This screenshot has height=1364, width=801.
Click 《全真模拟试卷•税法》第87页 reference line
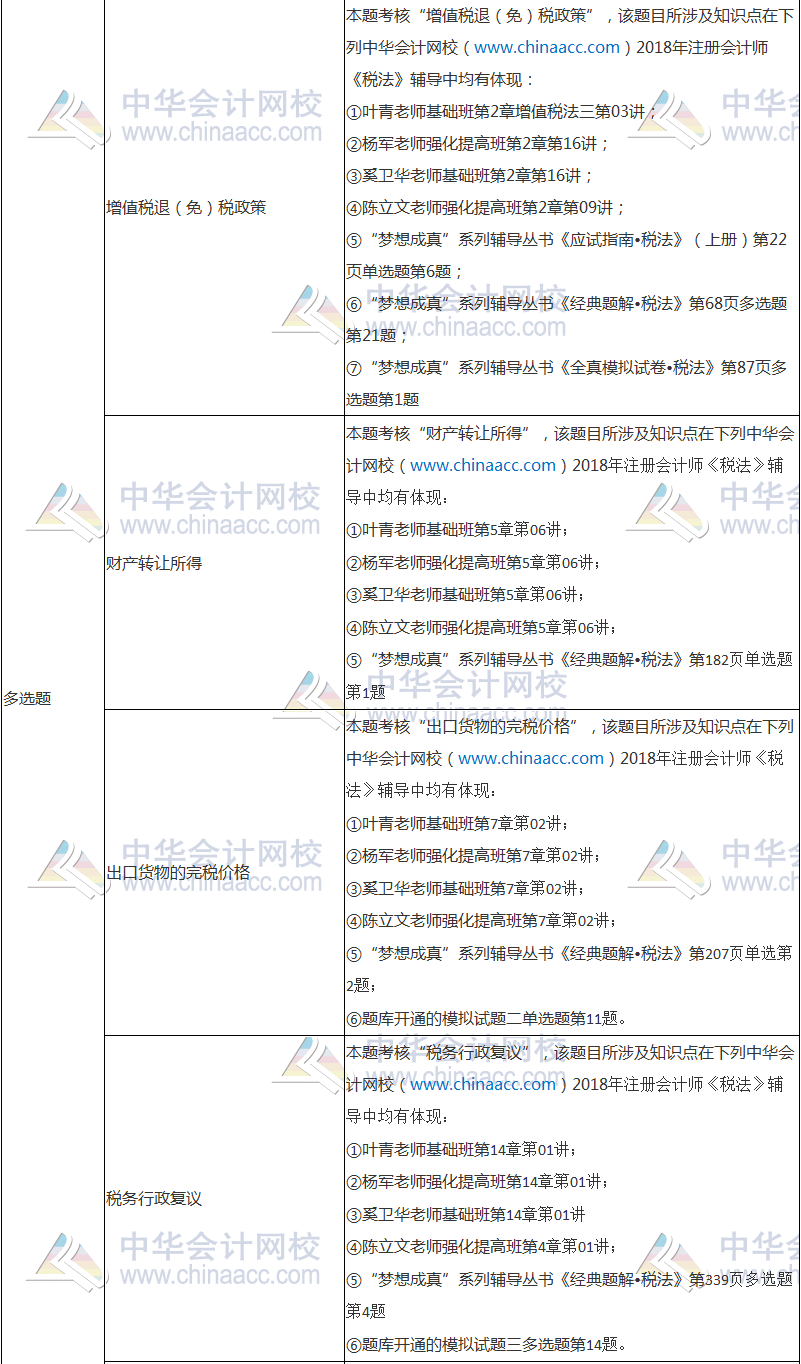(x=567, y=367)
